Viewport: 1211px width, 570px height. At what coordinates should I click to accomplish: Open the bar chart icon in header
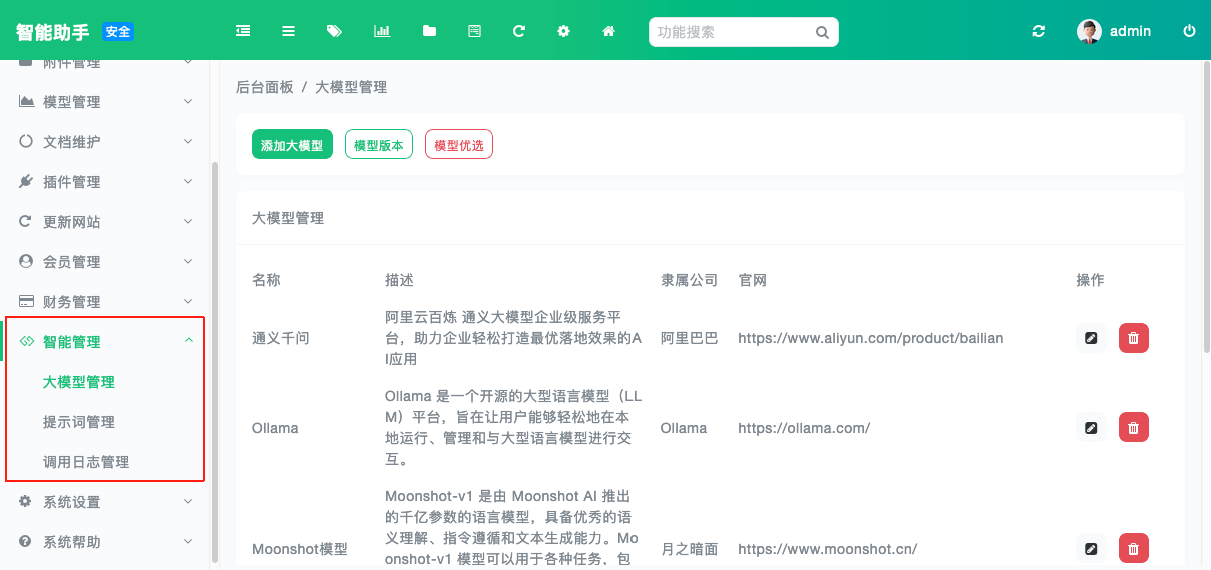pyautogui.click(x=382, y=31)
